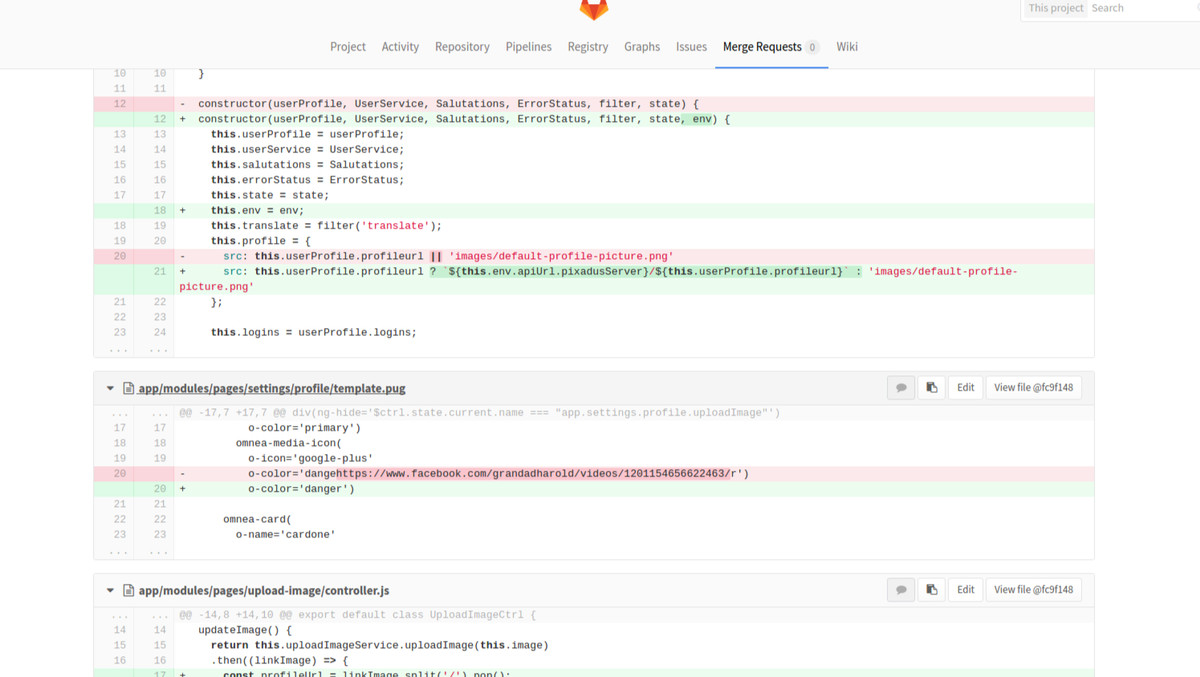View template.pug file at fc9f148
1200x677 pixels.
click(x=1033, y=388)
